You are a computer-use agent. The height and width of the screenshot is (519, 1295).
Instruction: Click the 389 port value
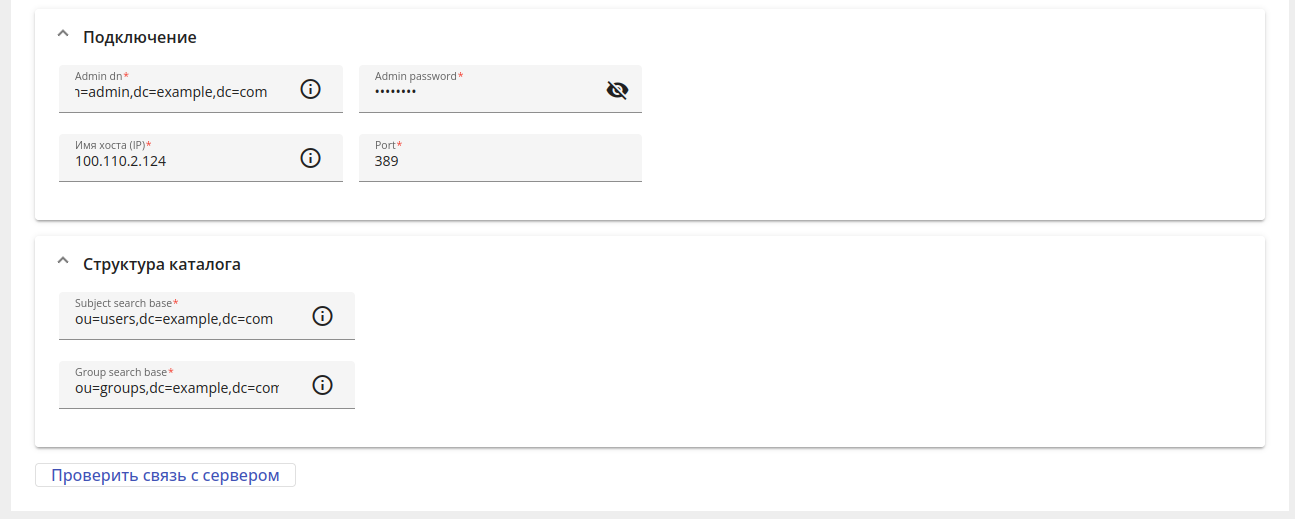pyautogui.click(x=387, y=160)
